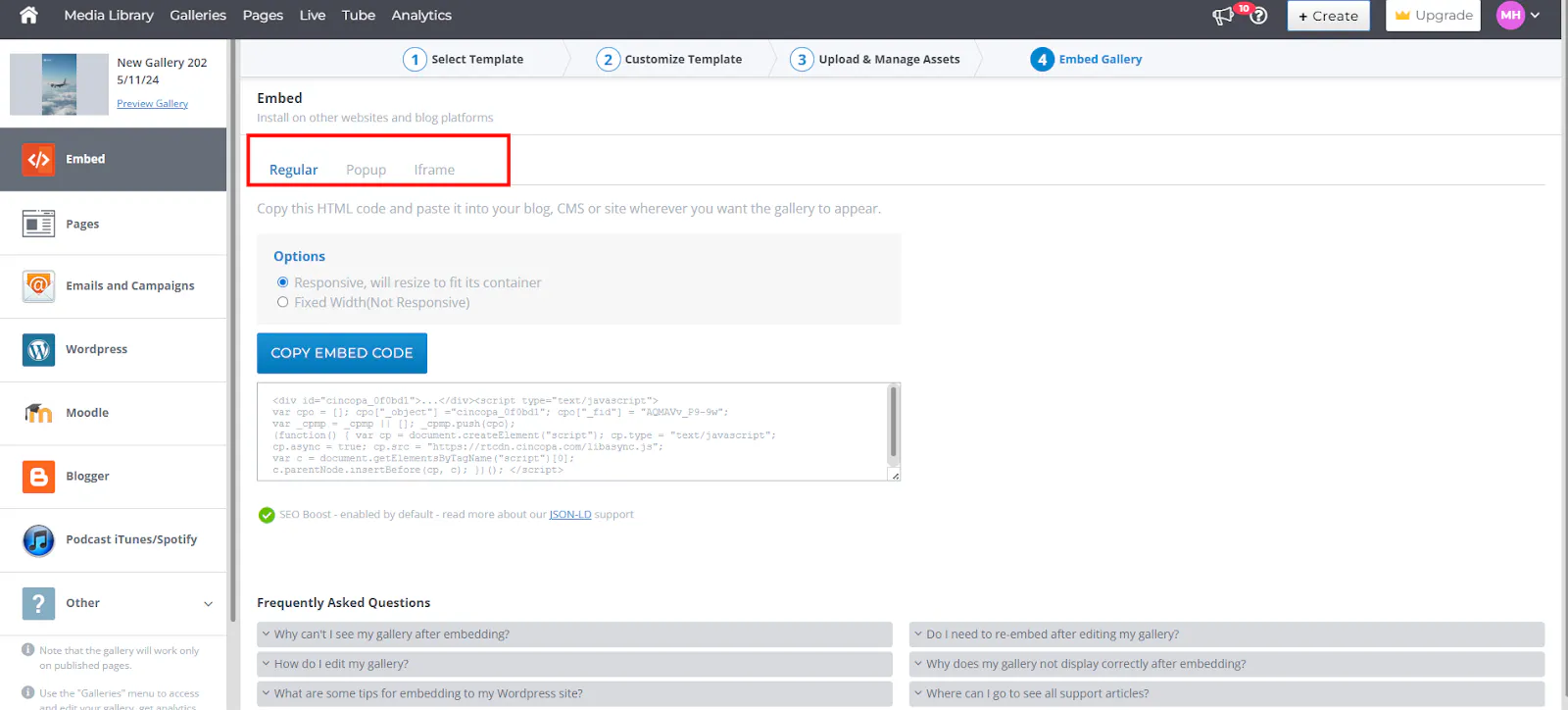Switch to the Iframe embed tab
This screenshot has width=1568, height=710.
pos(434,170)
